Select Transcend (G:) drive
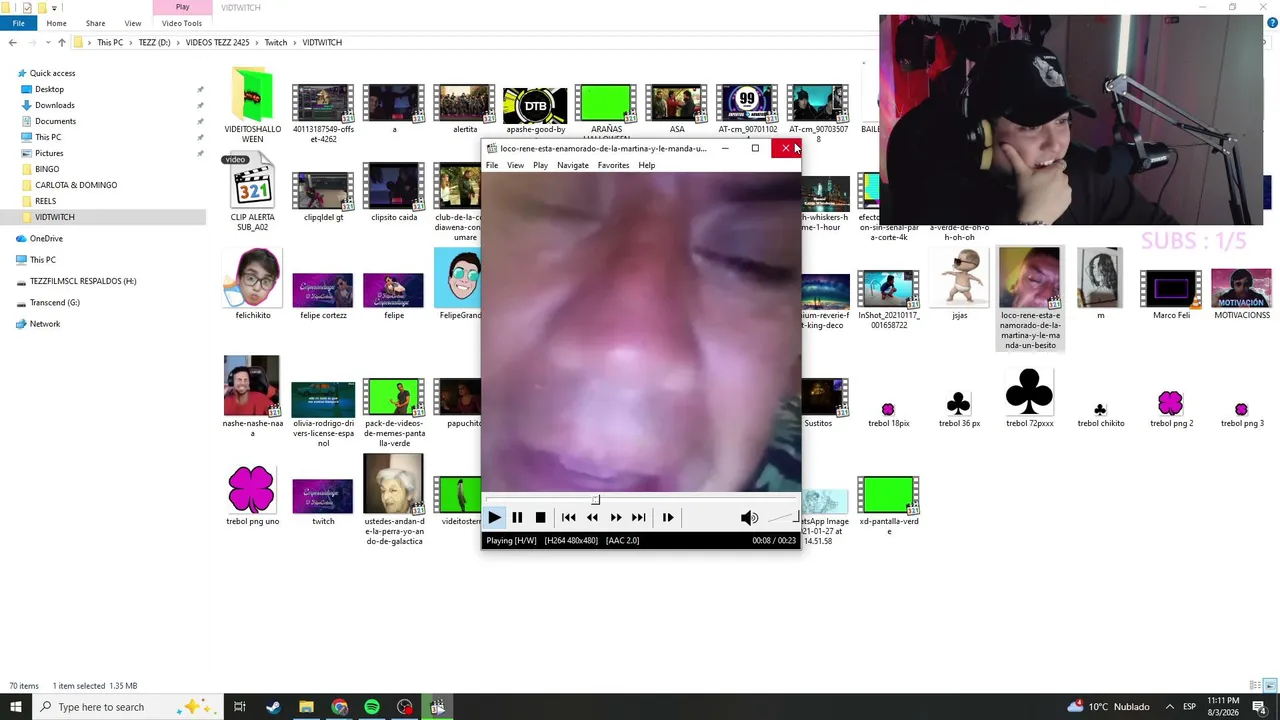Image resolution: width=1280 pixels, height=720 pixels. click(54, 302)
